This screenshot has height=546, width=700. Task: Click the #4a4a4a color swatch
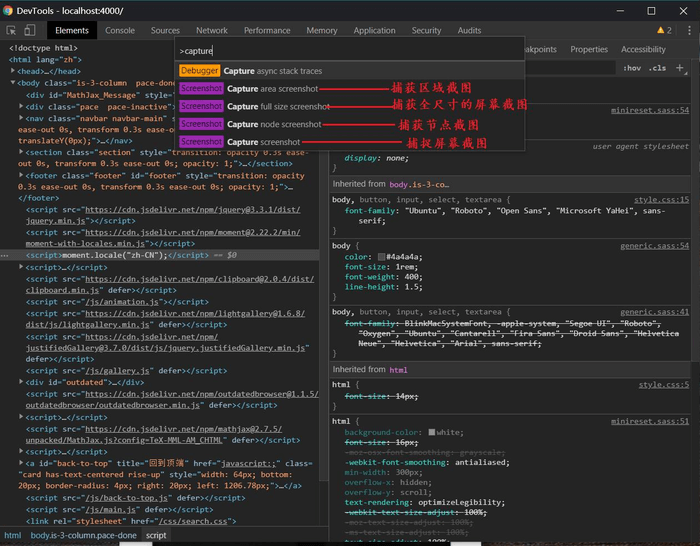pyautogui.click(x=381, y=257)
